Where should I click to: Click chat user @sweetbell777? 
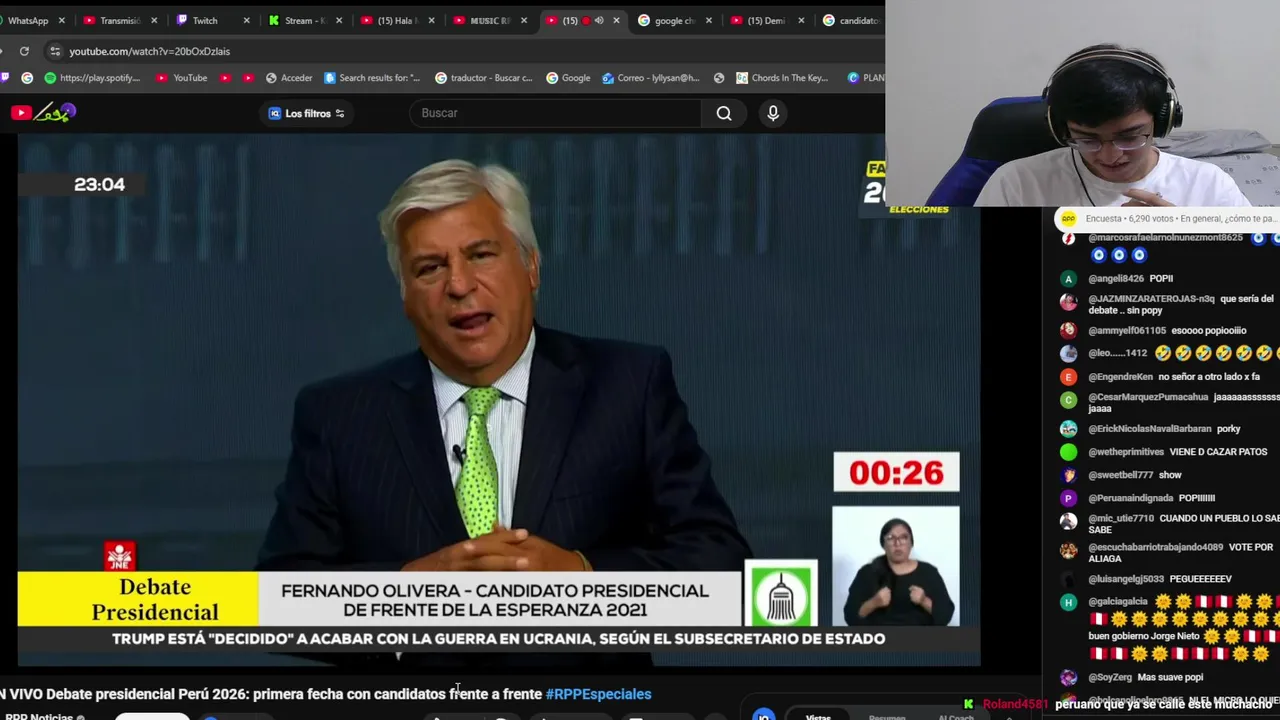[x=1121, y=475]
